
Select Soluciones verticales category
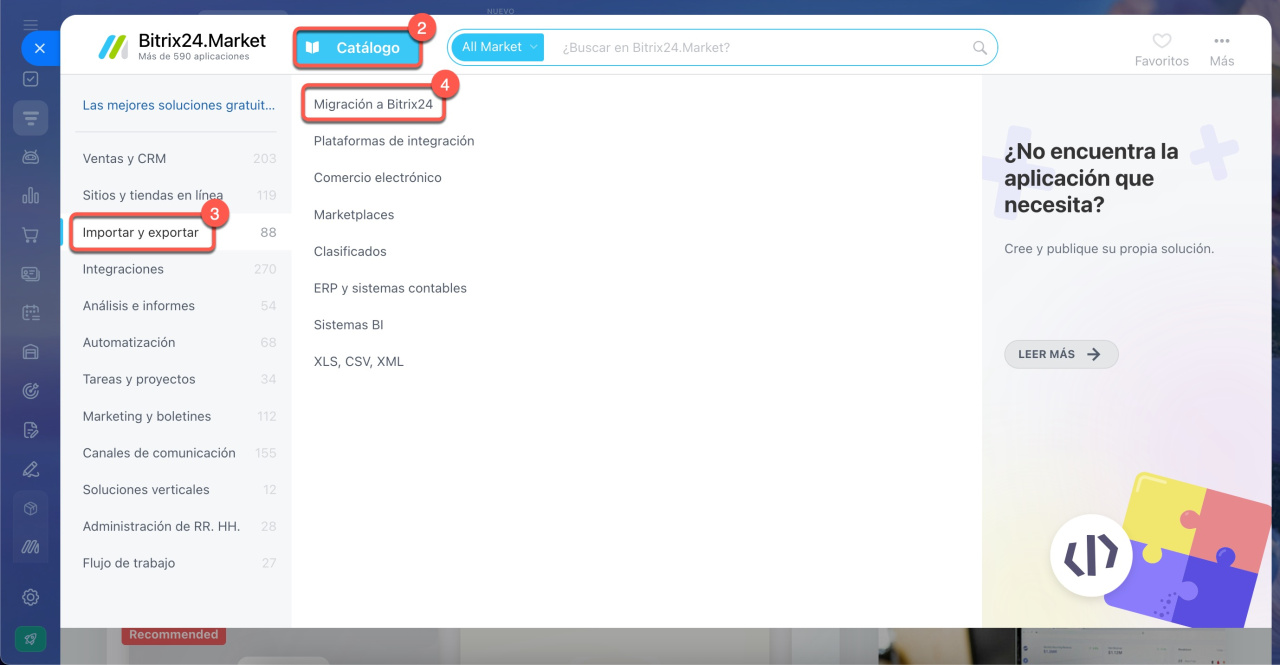pos(179,490)
